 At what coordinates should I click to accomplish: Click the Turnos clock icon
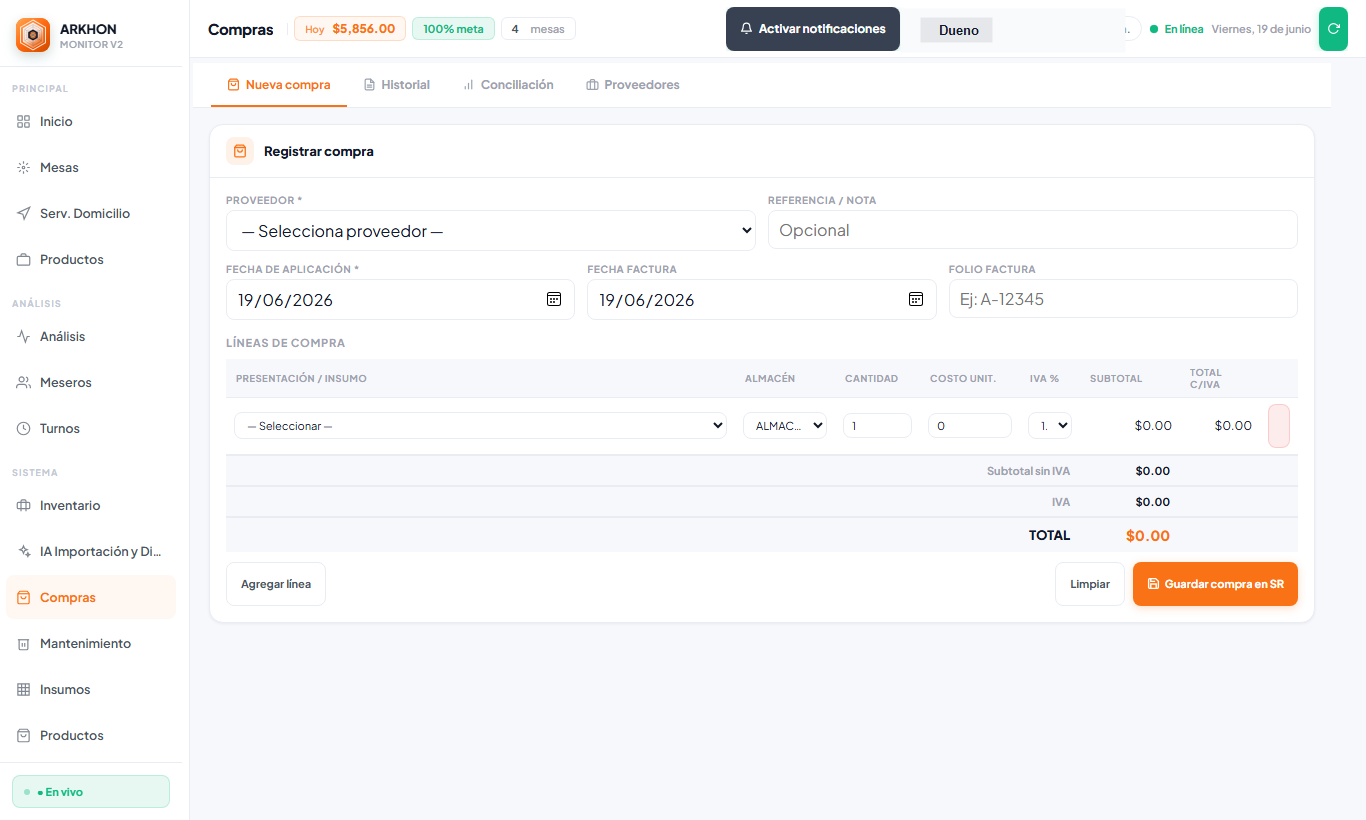(24, 428)
